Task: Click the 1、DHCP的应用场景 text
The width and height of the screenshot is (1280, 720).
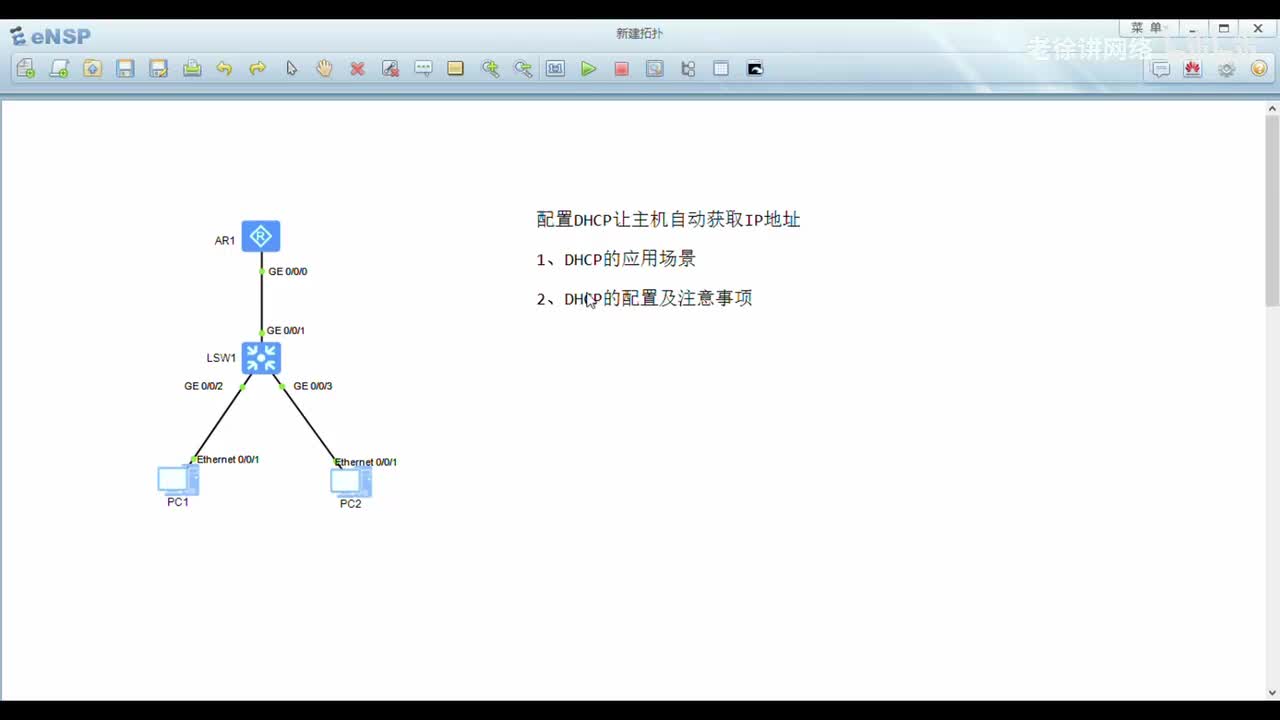Action: coord(616,259)
